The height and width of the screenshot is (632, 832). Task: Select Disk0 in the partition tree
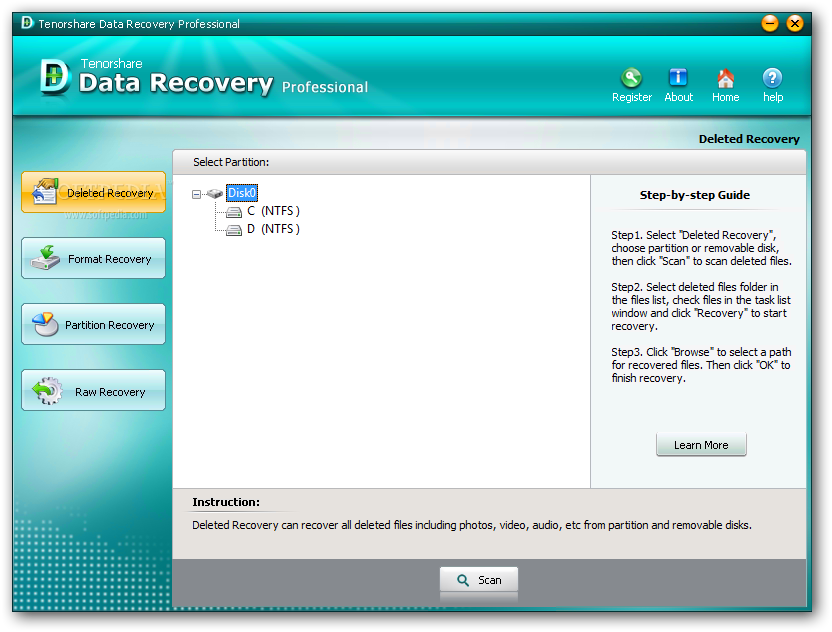(x=242, y=193)
